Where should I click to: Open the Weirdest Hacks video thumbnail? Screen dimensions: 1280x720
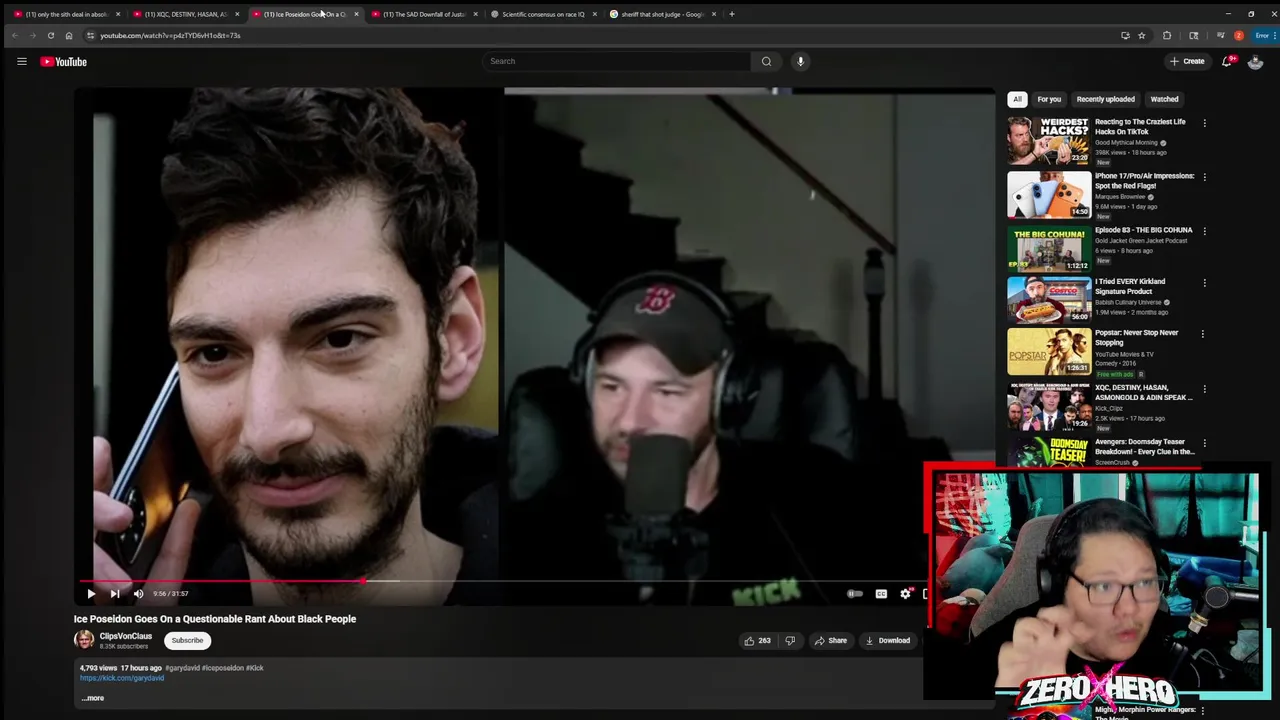pyautogui.click(x=1049, y=140)
